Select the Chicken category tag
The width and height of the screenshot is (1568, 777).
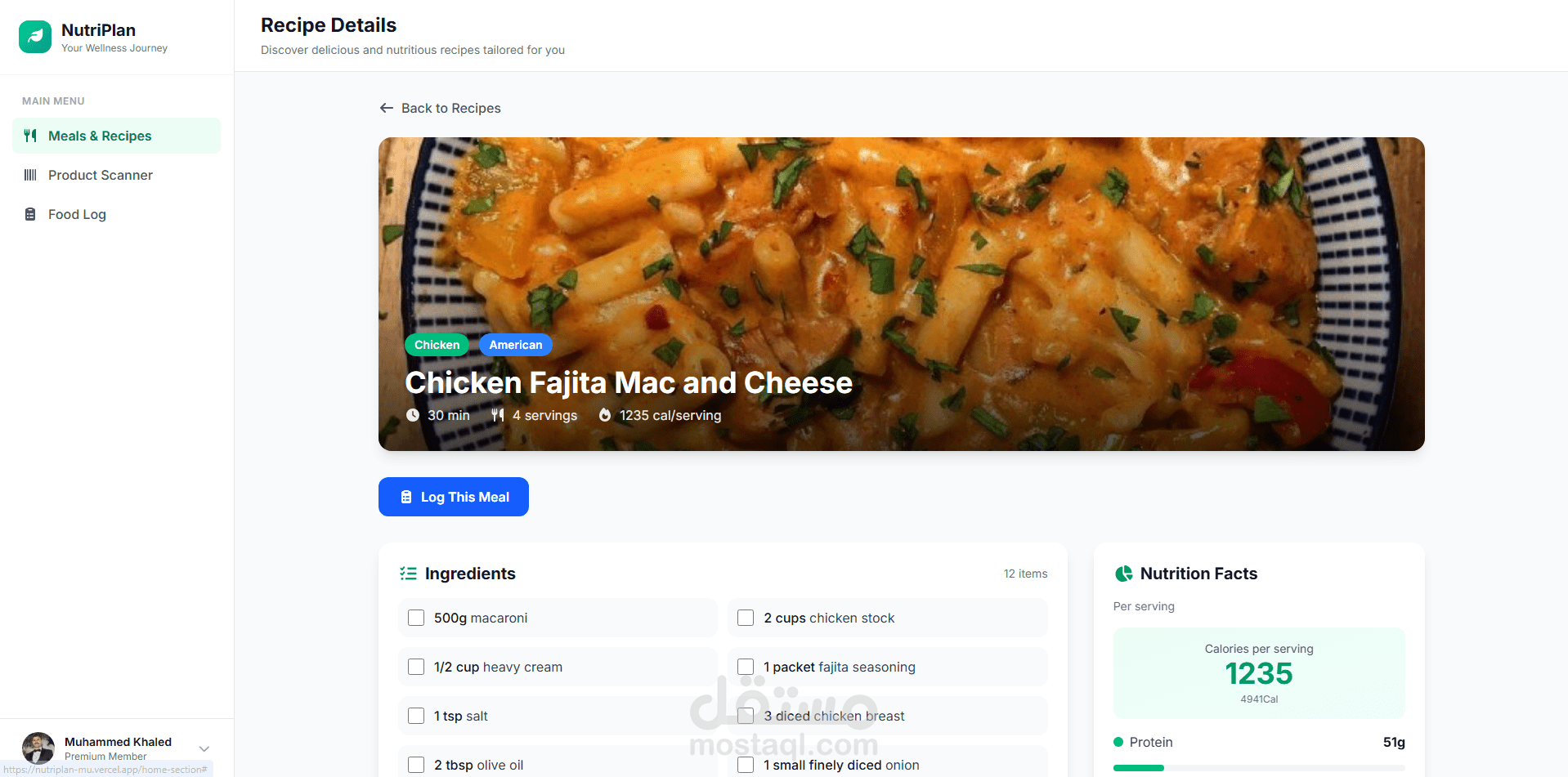click(x=437, y=345)
